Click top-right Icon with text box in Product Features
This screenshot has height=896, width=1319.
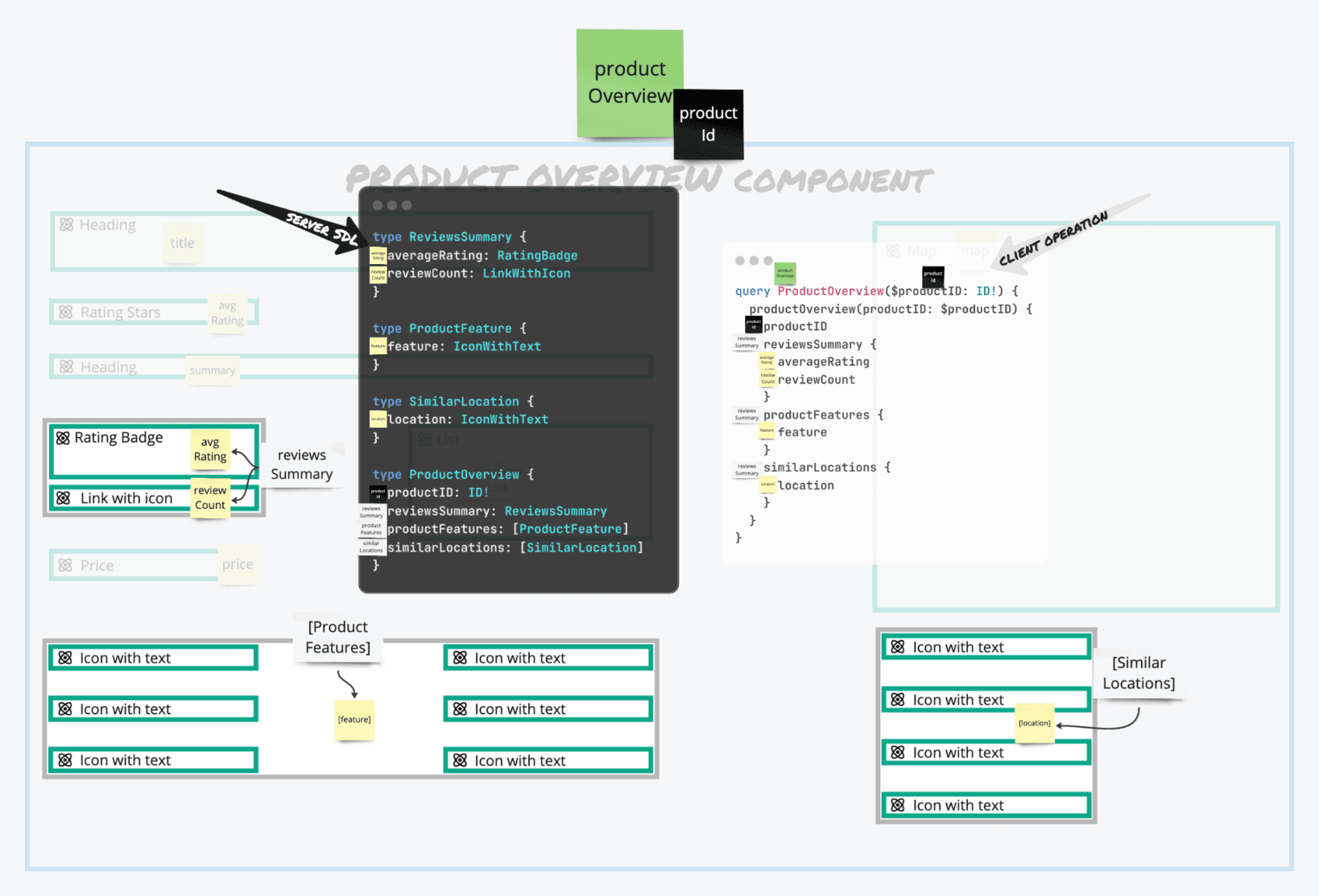tap(548, 658)
